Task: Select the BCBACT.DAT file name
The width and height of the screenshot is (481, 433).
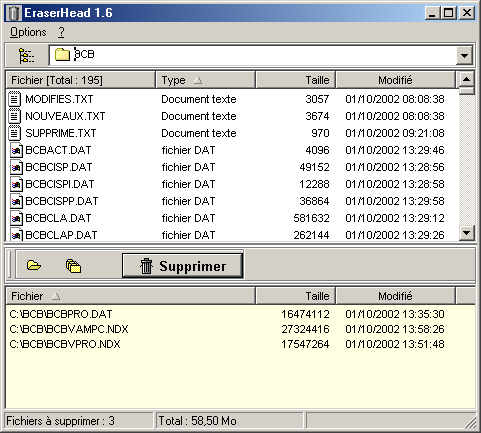Action: point(58,150)
